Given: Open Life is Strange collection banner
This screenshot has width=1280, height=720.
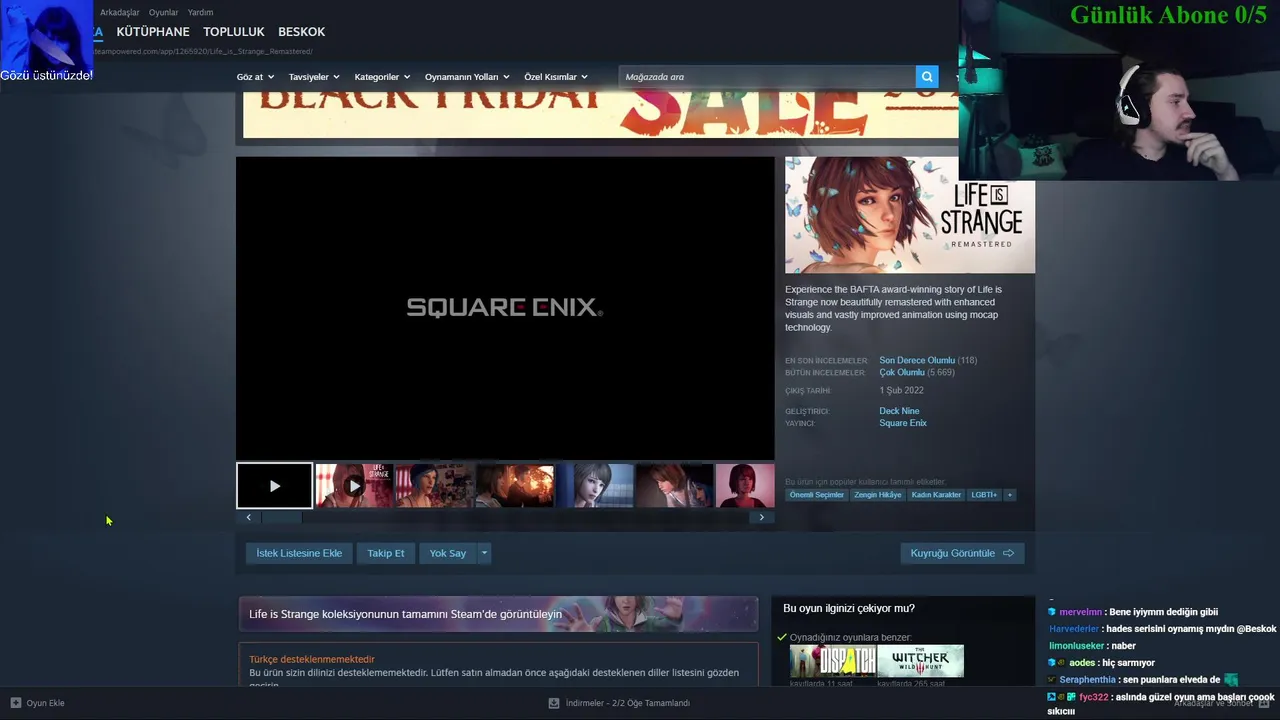Looking at the screenshot, I should click(498, 614).
